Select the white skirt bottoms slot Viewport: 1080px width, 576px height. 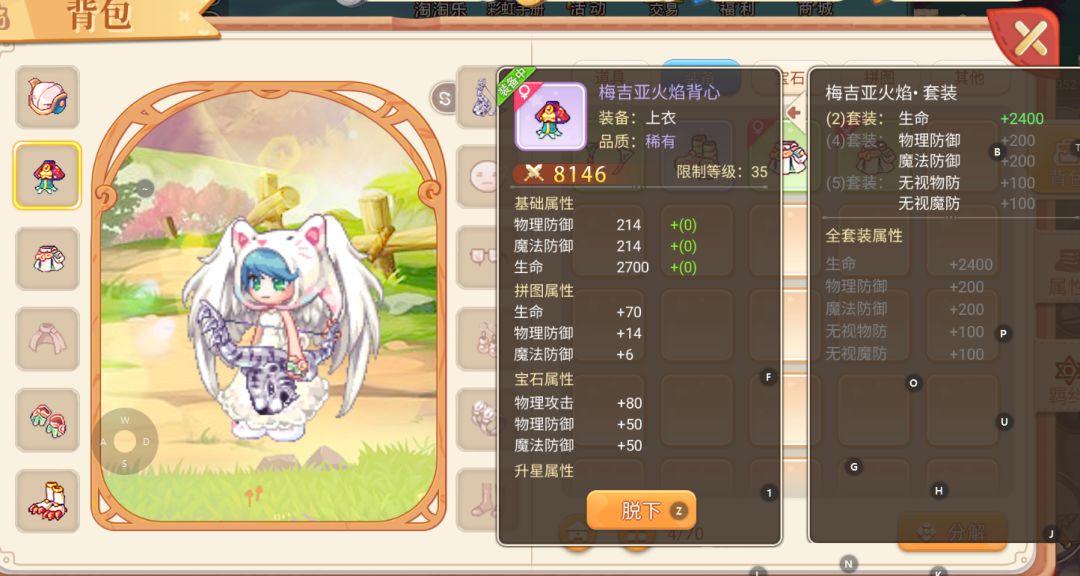click(48, 258)
